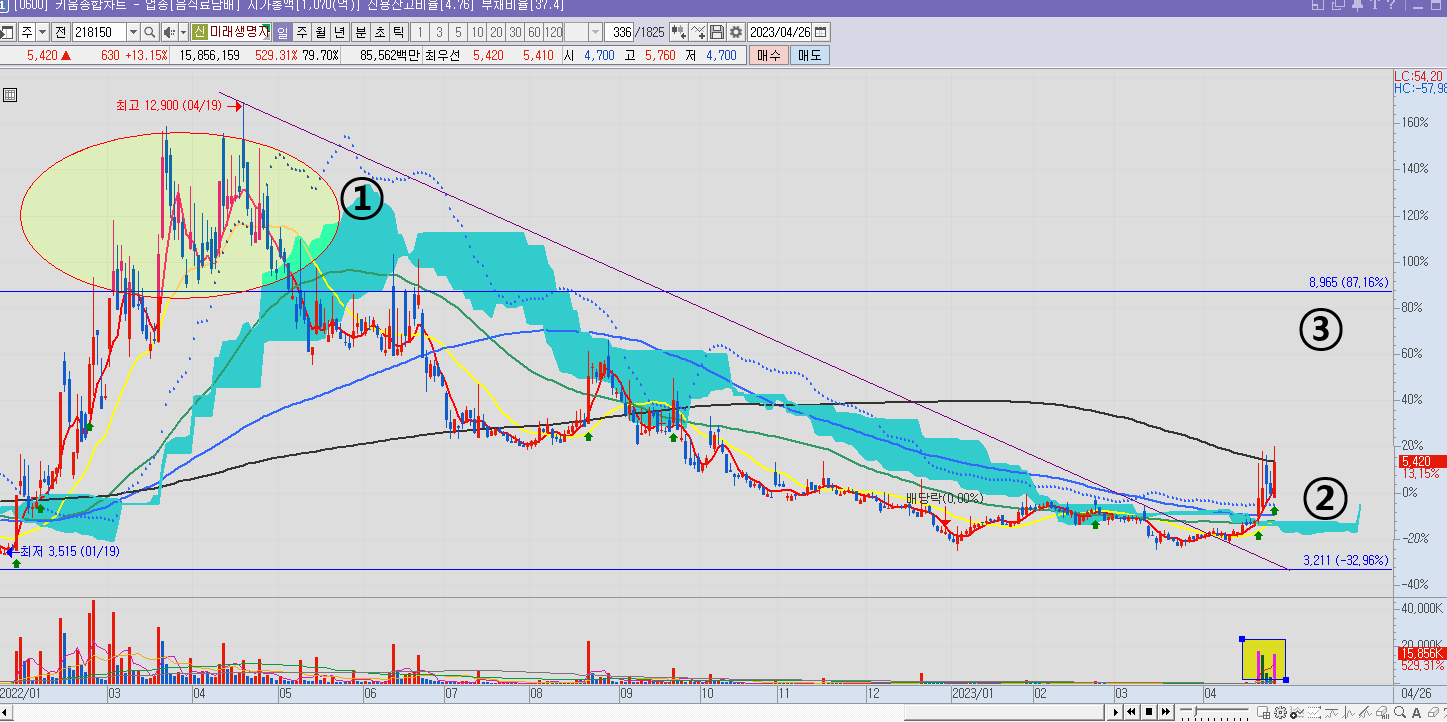Click the window-grid layout icon in bottom toolbar
1447x722 pixels.
click(x=1264, y=712)
